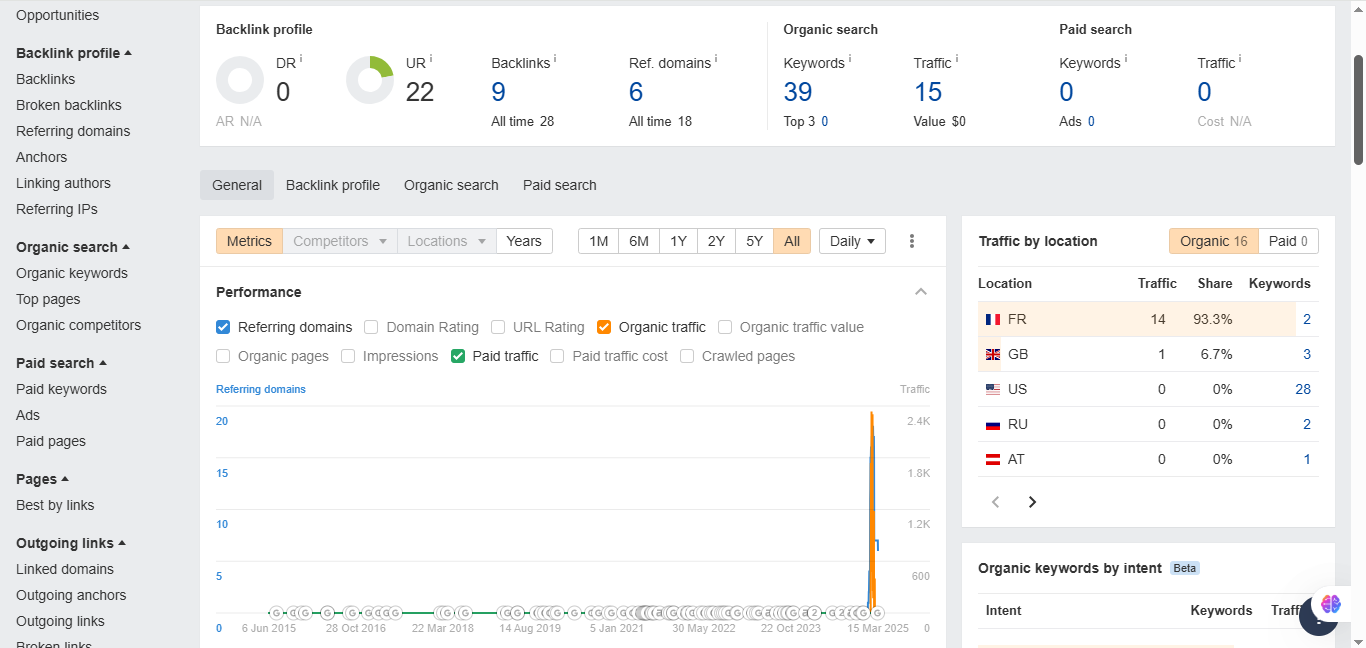Go to previous page of locations
Image resolution: width=1366 pixels, height=648 pixels.
click(x=996, y=502)
